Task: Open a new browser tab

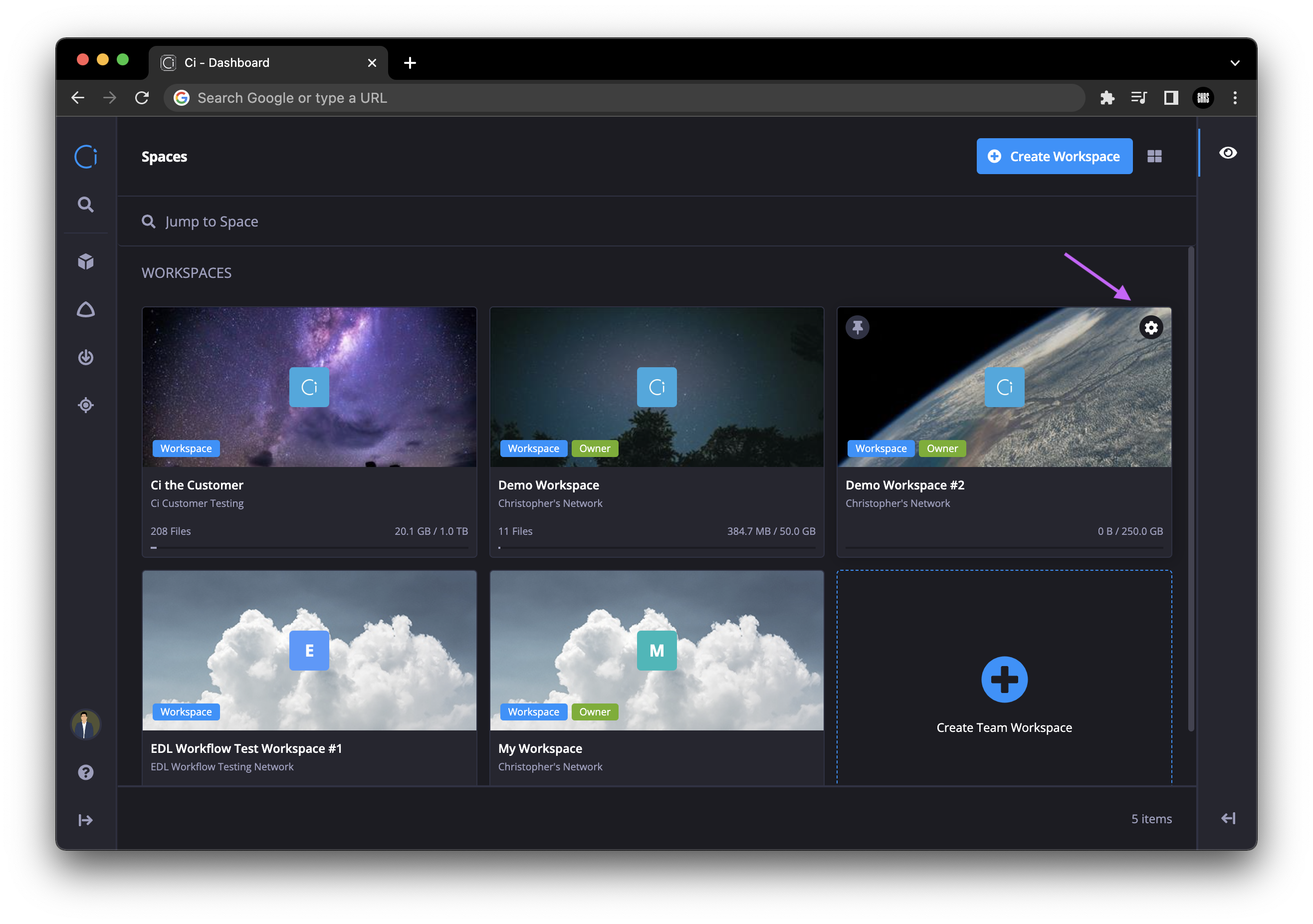Action: [x=410, y=63]
